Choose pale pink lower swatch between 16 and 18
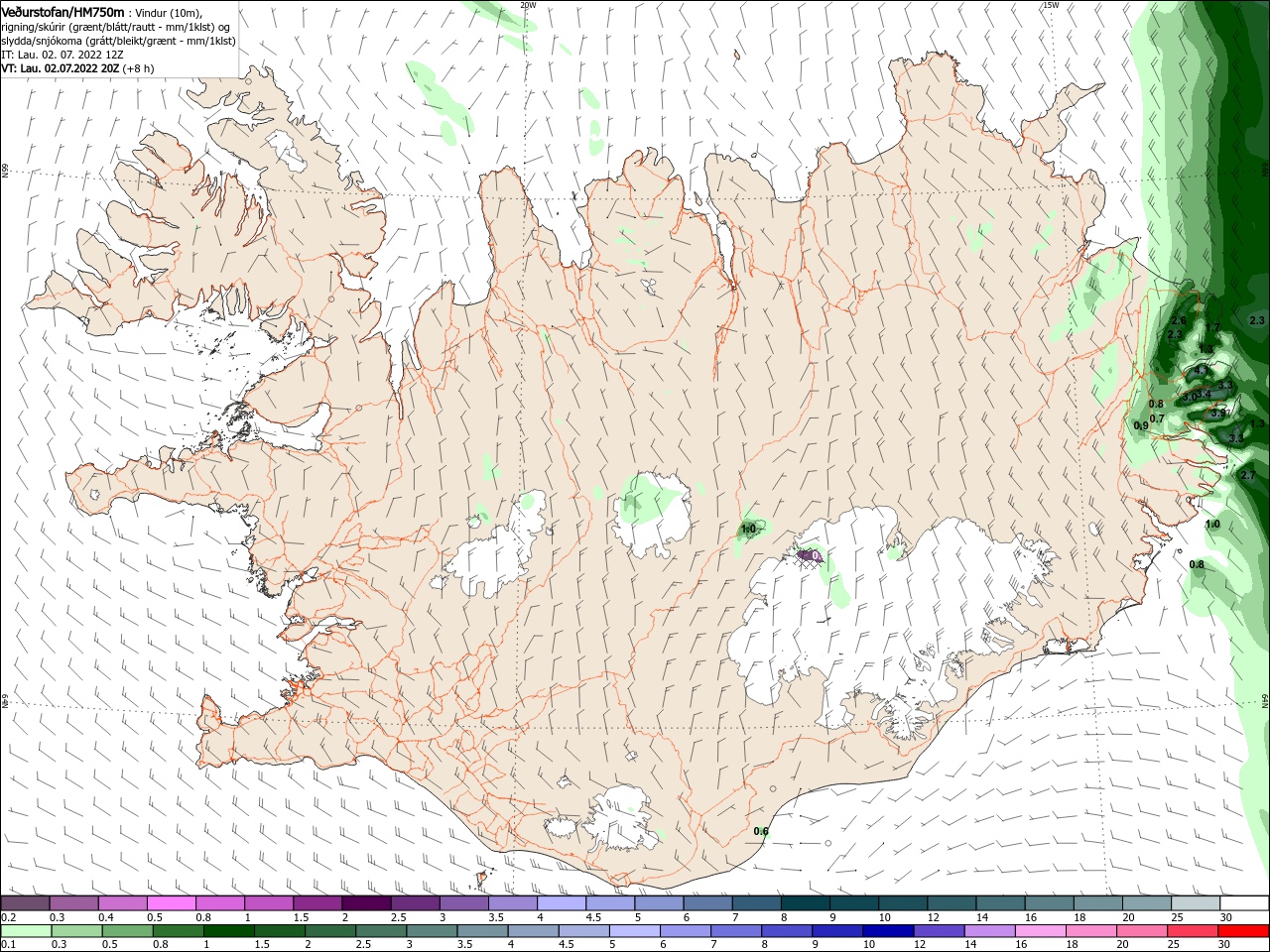 (1042, 931)
